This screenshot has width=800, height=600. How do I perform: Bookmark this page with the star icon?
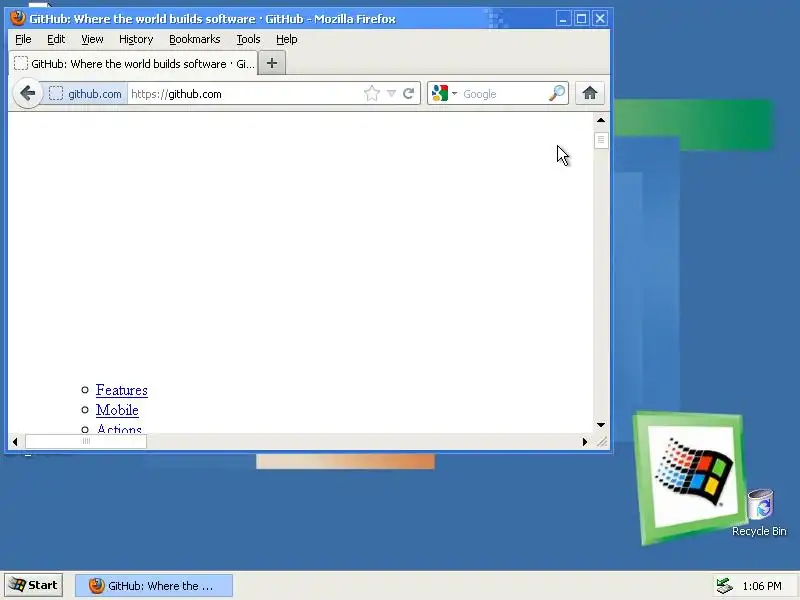[x=372, y=93]
